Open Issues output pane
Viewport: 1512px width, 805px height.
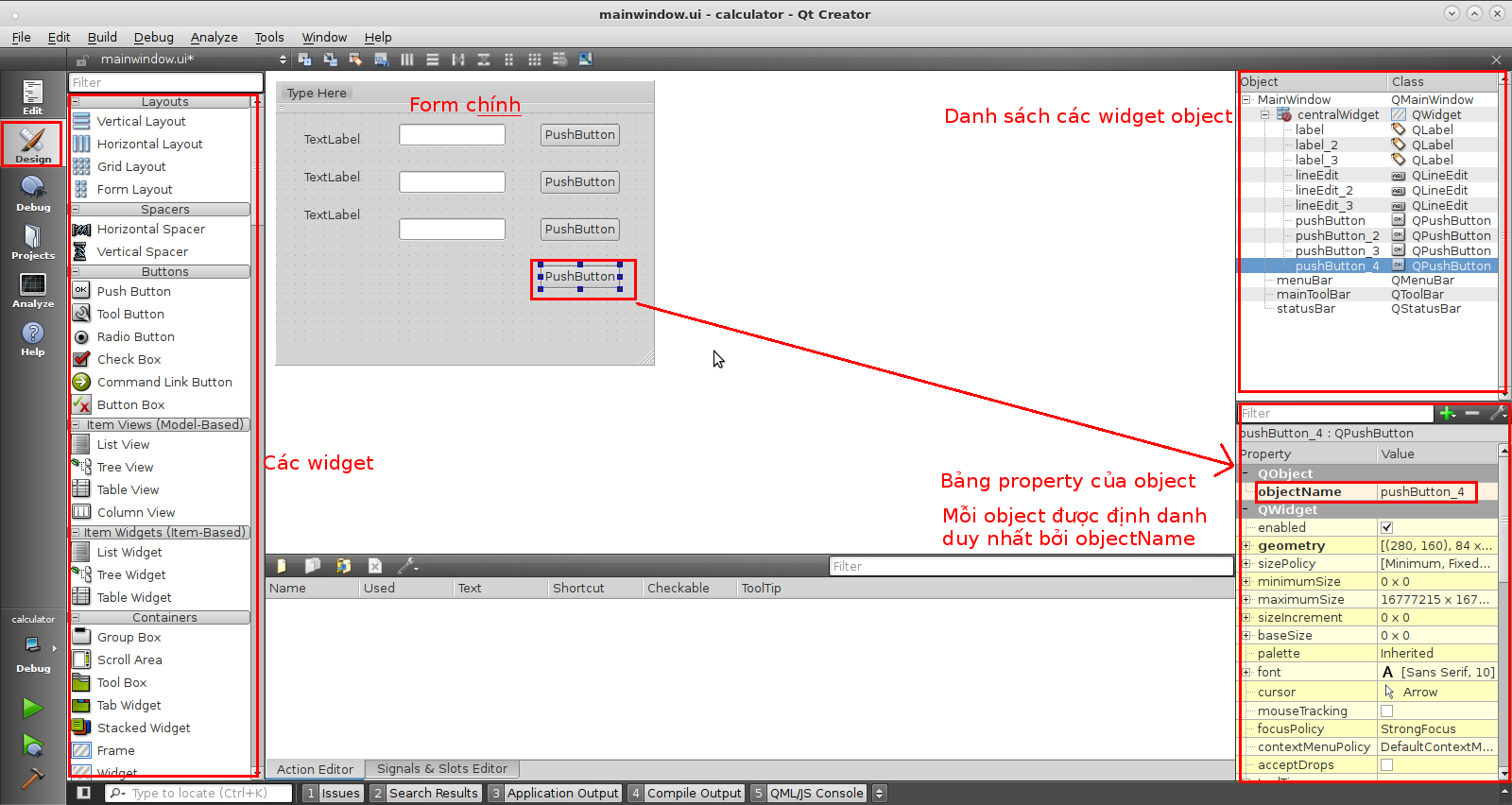333,794
